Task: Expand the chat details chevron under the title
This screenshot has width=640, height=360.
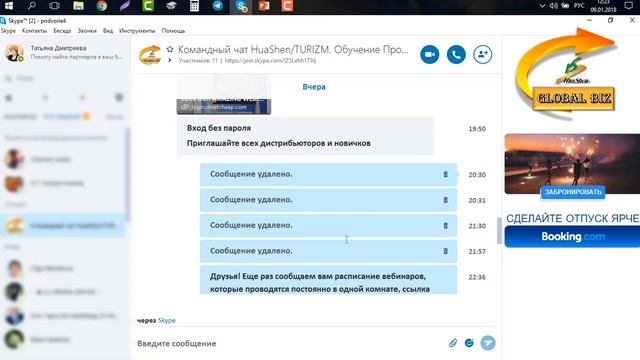Action: pyautogui.click(x=170, y=60)
